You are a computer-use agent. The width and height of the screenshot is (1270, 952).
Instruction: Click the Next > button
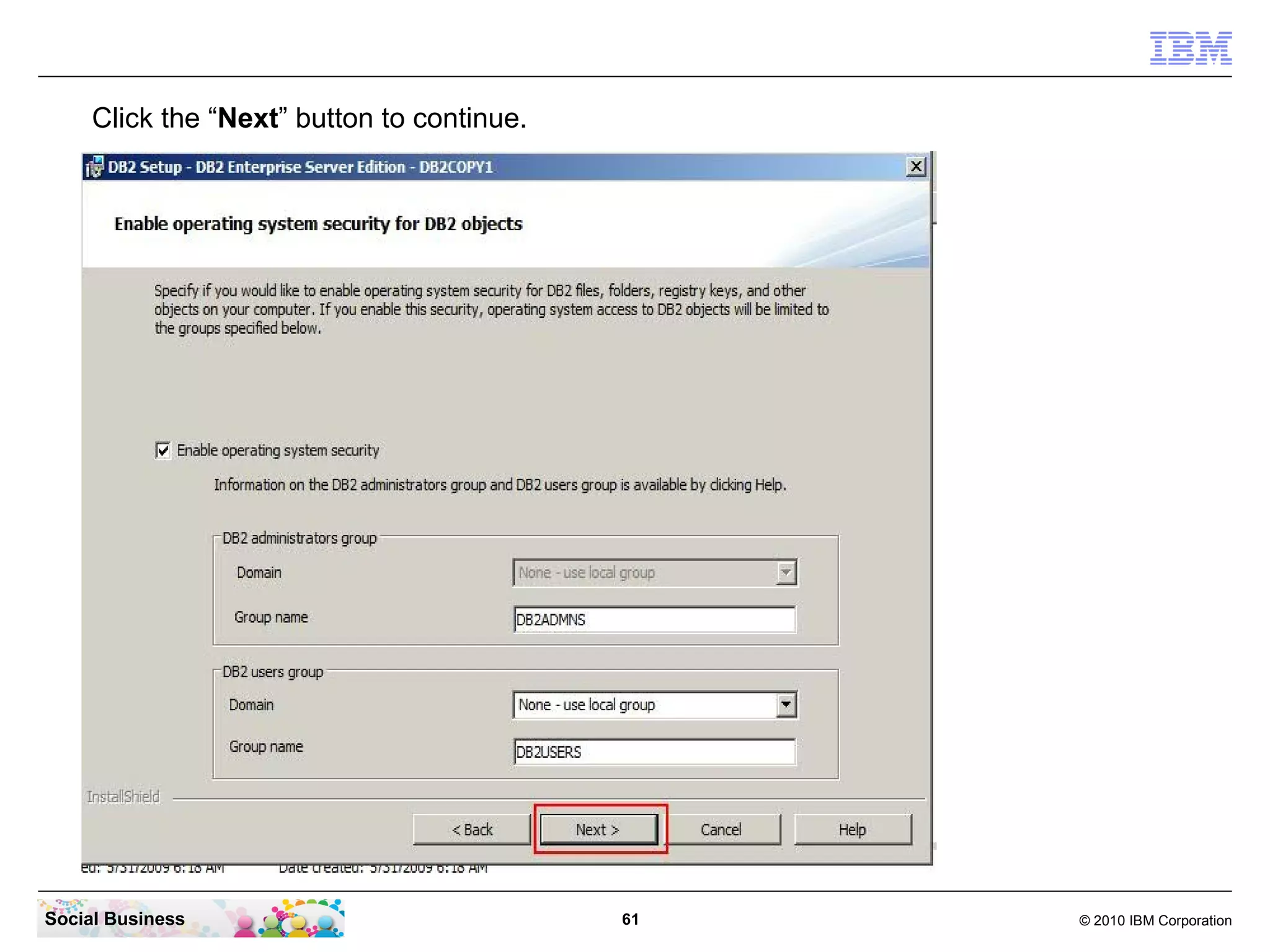point(598,829)
